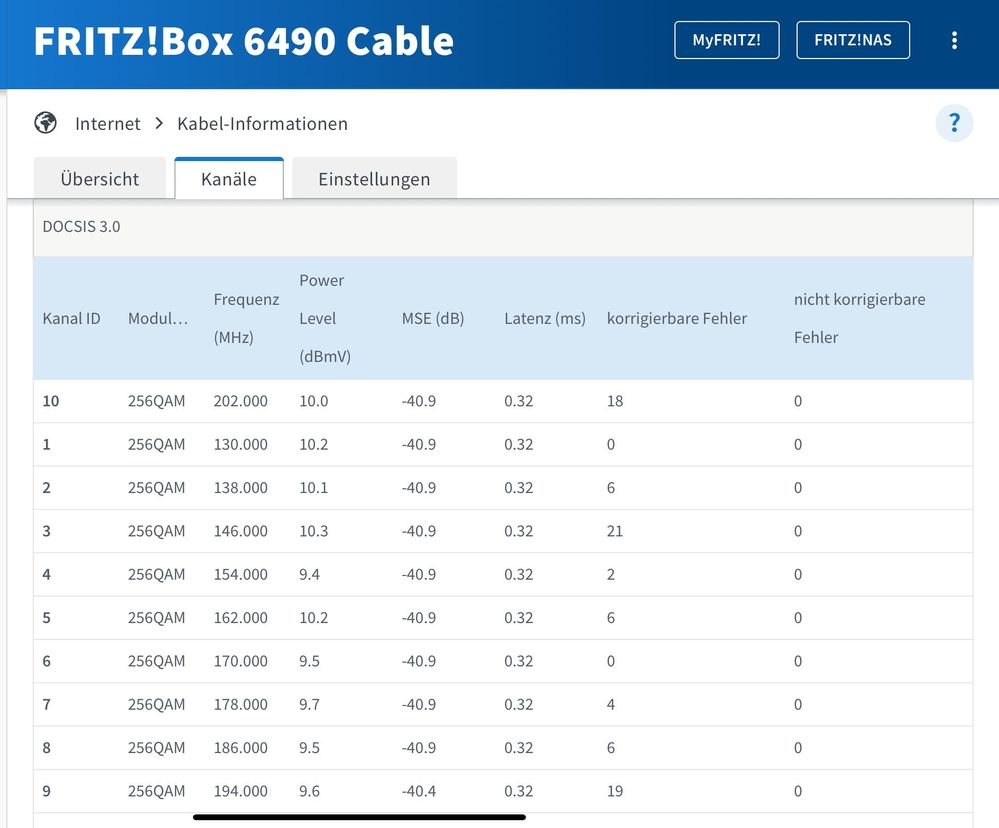The height and width of the screenshot is (828, 999).
Task: Click frequency 186.000 cell
Action: [240, 748]
